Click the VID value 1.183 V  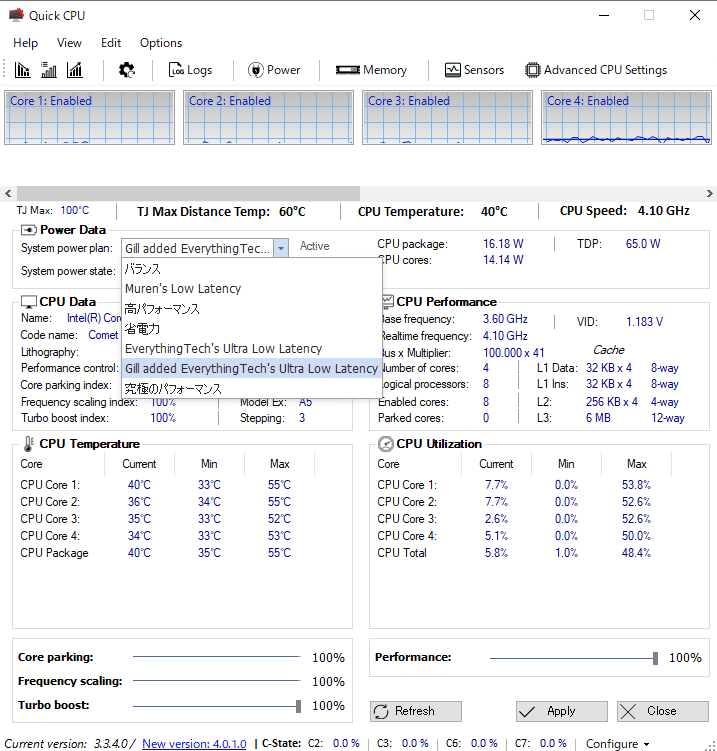644,322
